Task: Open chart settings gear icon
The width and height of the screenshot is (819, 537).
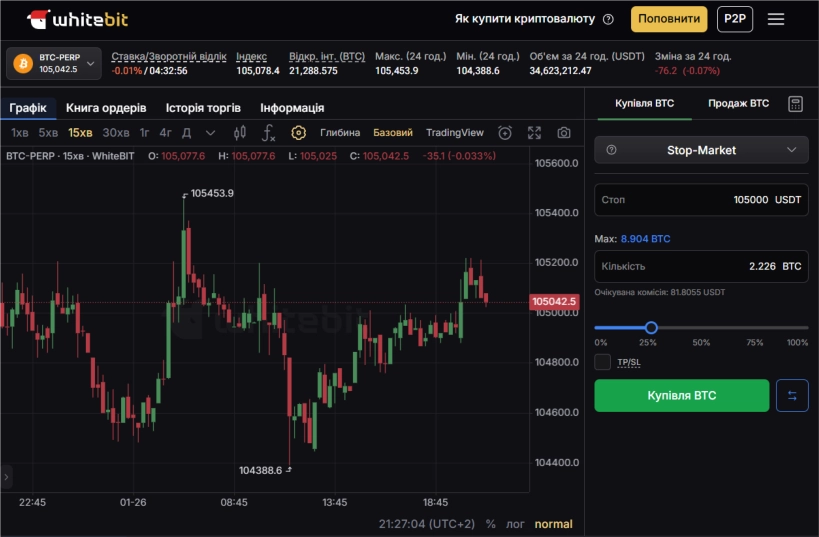Action: (x=298, y=133)
